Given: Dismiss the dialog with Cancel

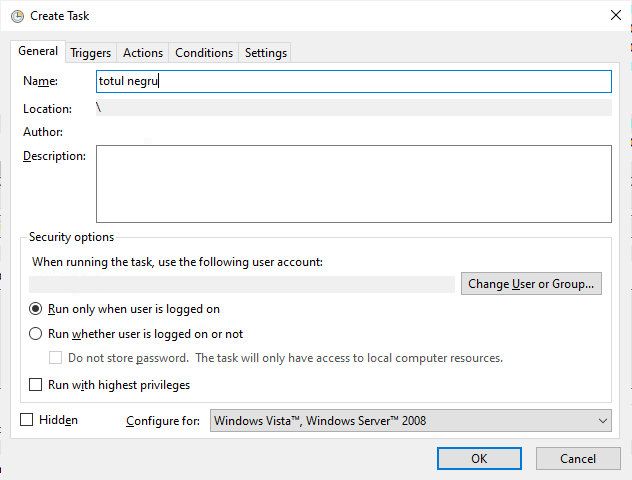Looking at the screenshot, I should [578, 459].
